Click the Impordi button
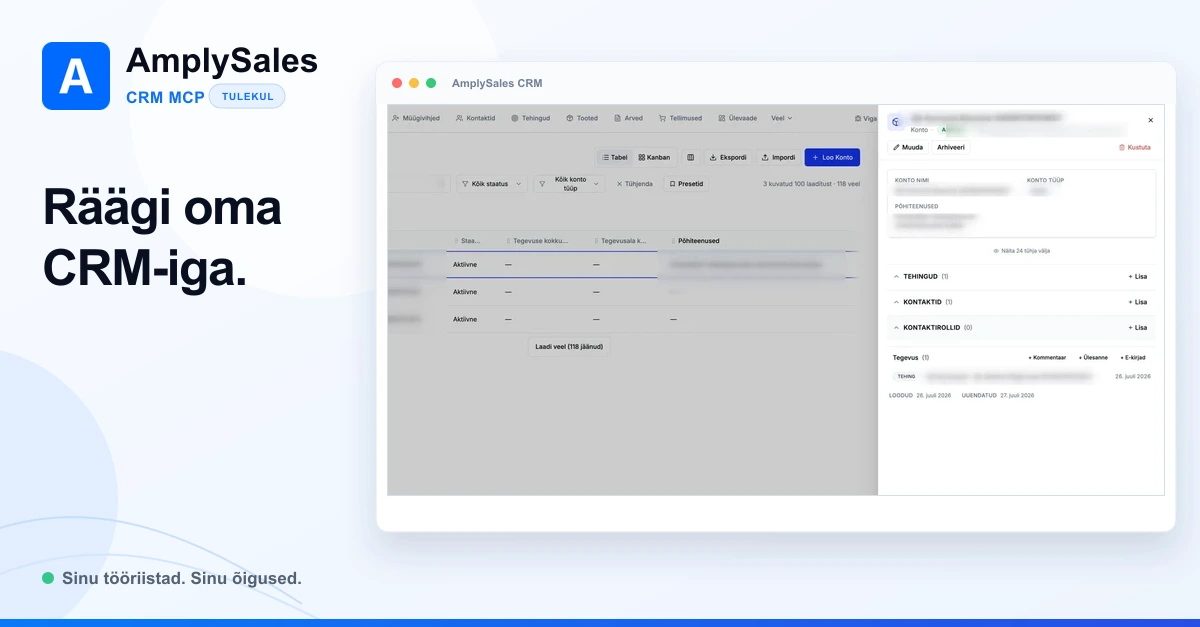Viewport: 1200px width, 627px height. coord(778,157)
